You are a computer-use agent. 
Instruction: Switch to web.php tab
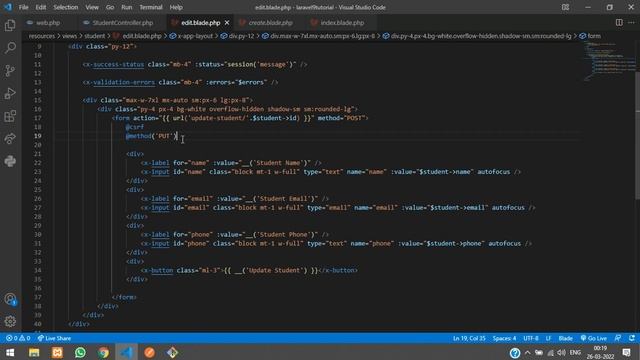tap(47, 23)
